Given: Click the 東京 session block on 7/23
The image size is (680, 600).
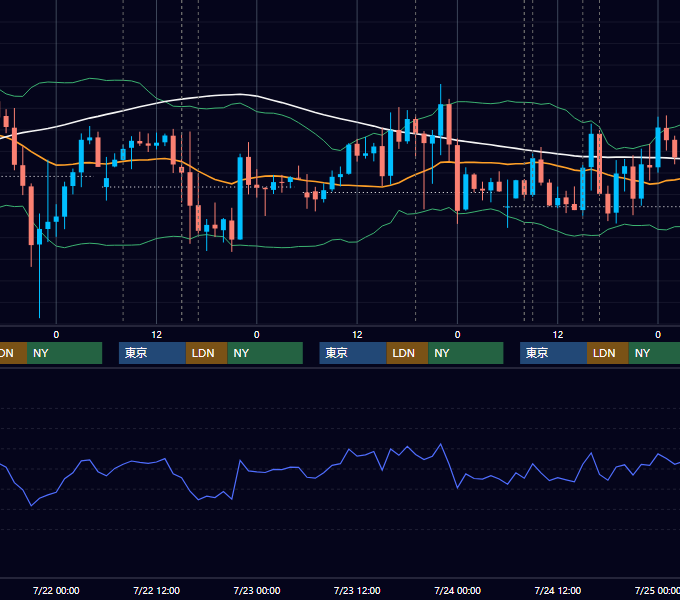Looking at the screenshot, I should [353, 353].
